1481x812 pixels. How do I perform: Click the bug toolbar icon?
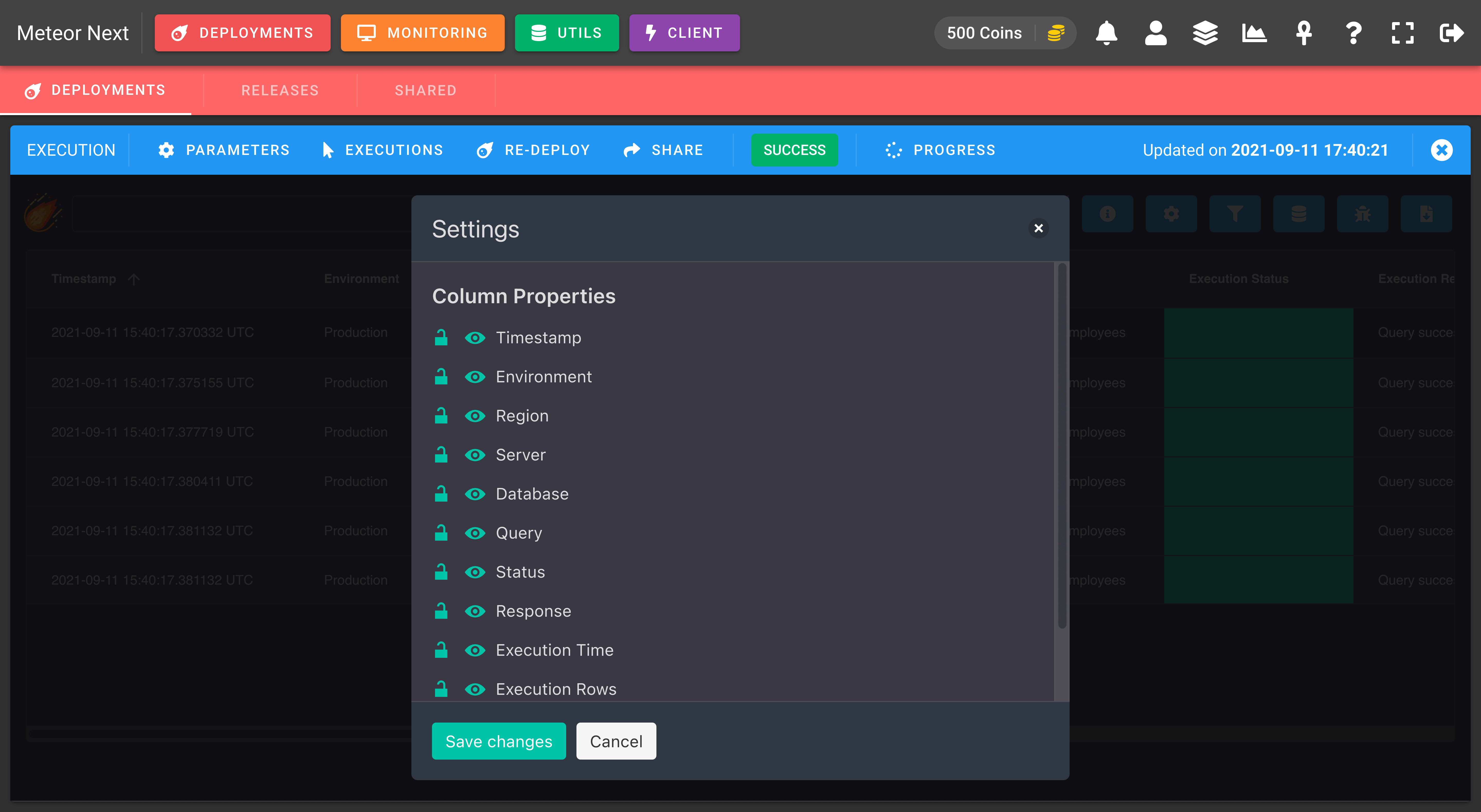tap(1362, 214)
